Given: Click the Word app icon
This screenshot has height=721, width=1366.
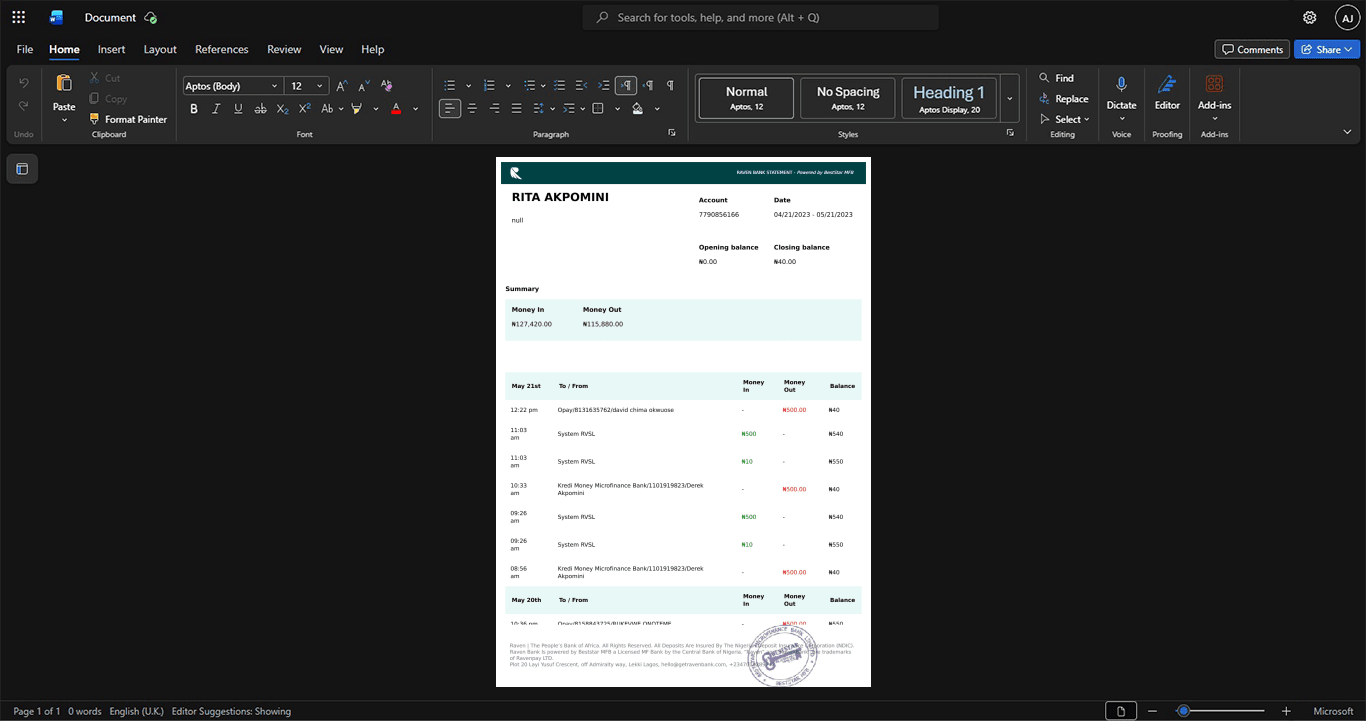Looking at the screenshot, I should (x=57, y=17).
